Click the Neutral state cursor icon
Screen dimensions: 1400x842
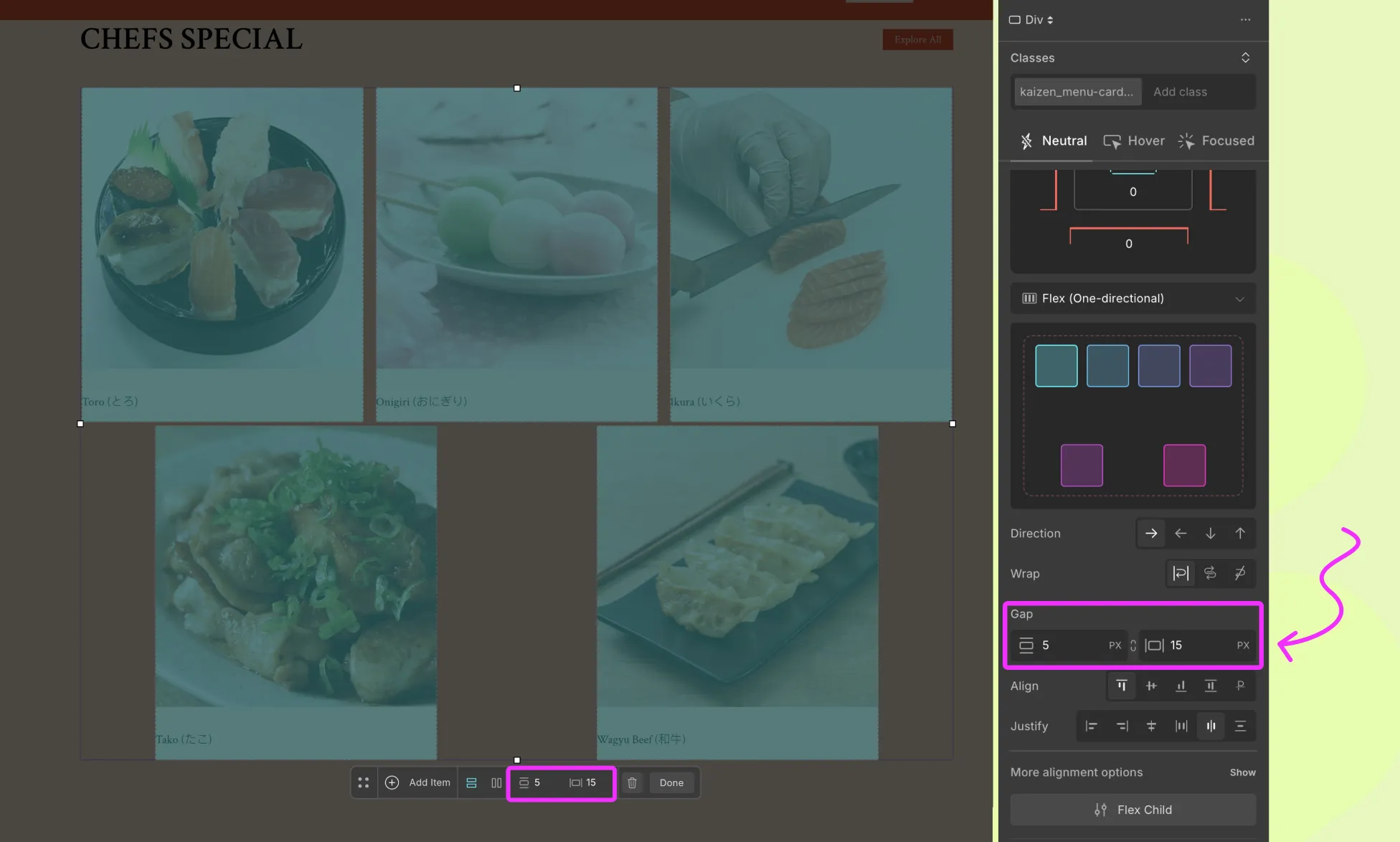(1026, 141)
